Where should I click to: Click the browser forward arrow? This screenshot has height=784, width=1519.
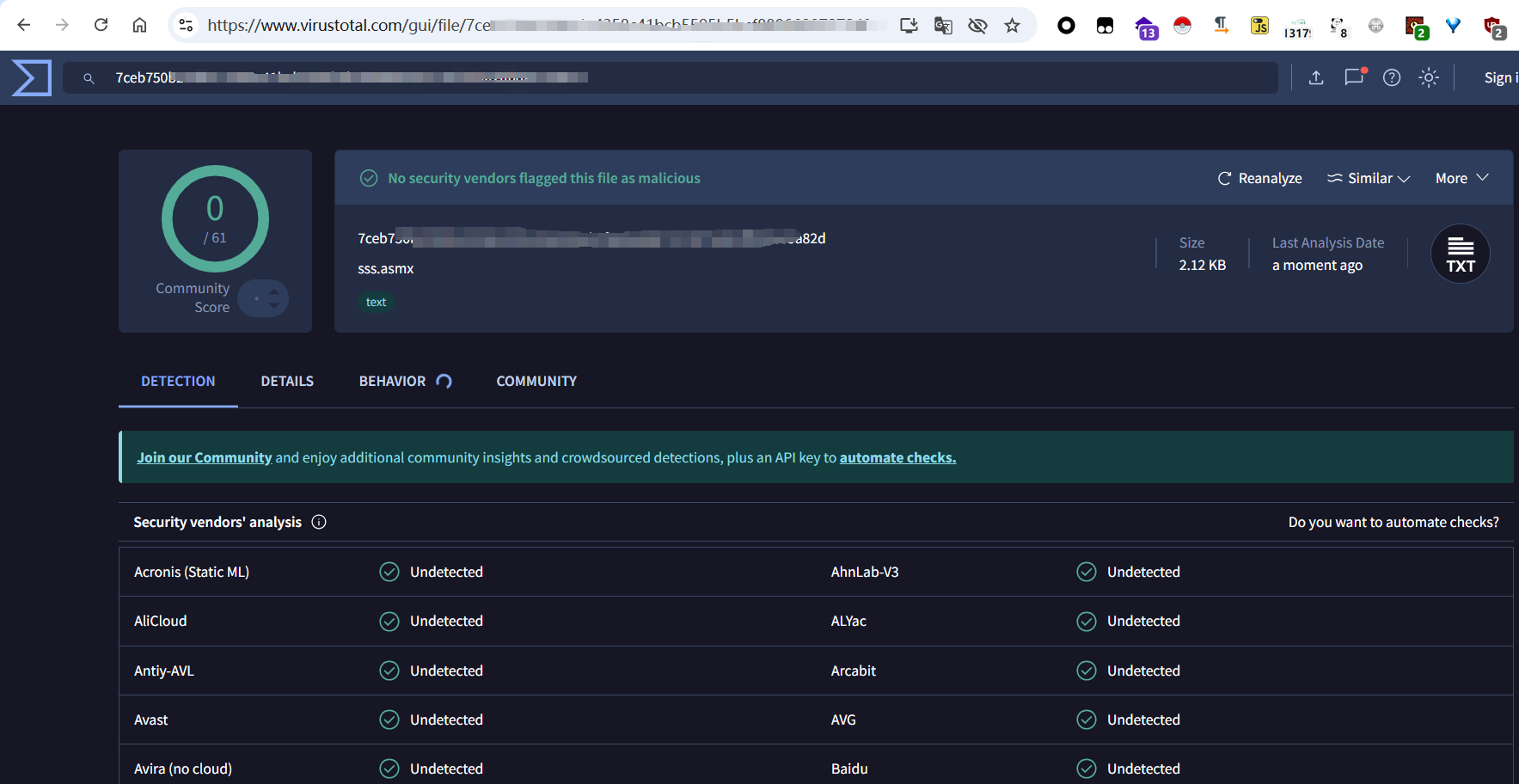[x=62, y=25]
